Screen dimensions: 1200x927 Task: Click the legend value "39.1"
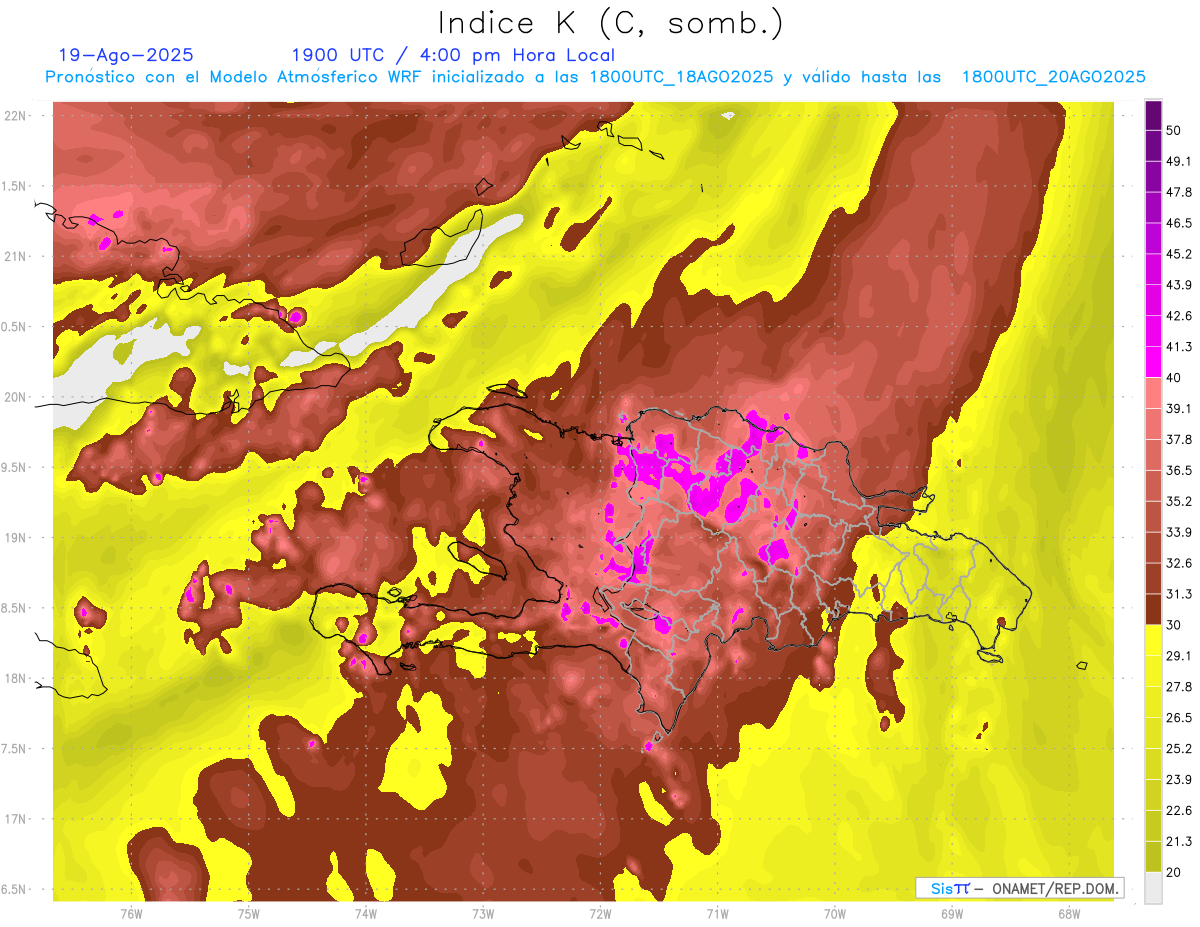[x=1179, y=409]
